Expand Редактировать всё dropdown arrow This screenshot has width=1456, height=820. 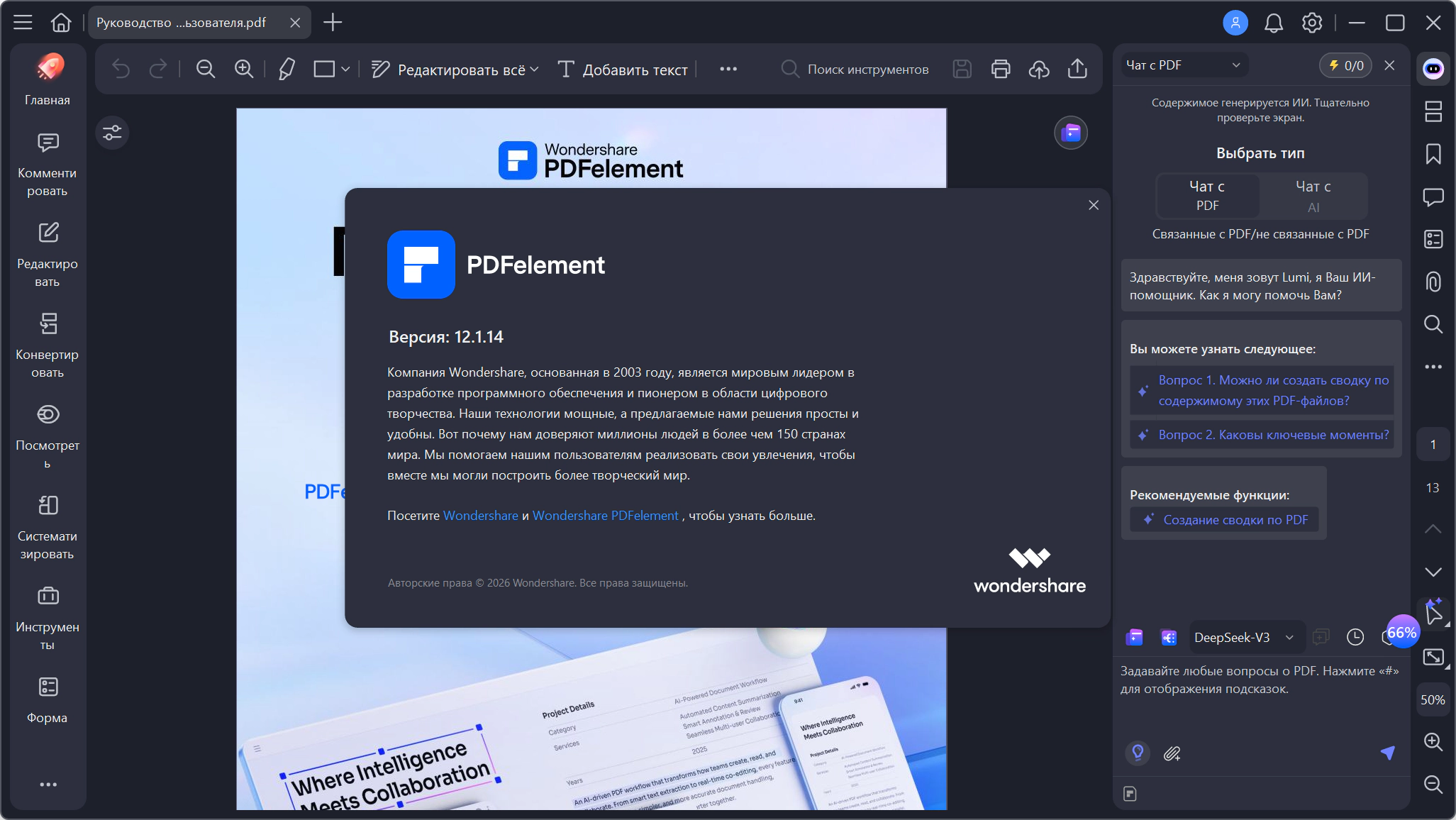[535, 70]
